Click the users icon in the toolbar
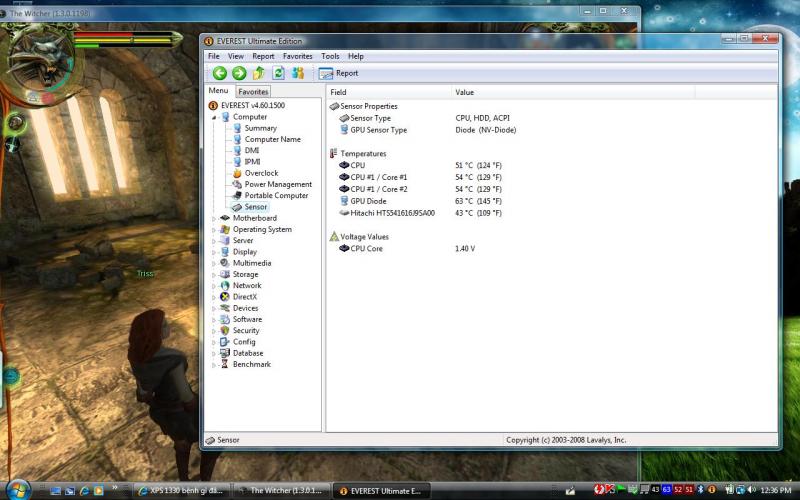 tap(297, 73)
